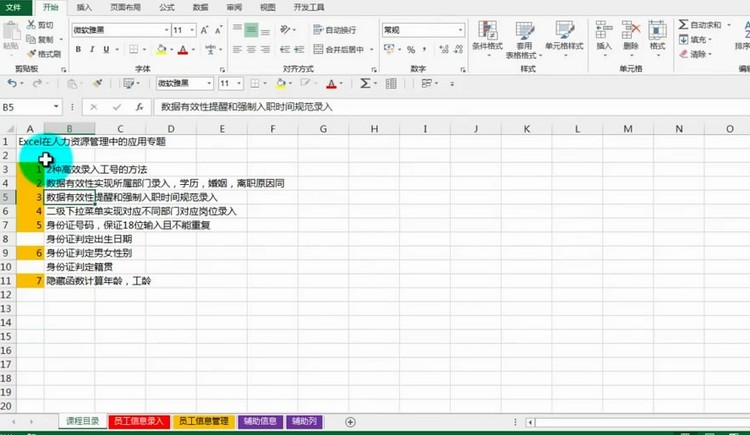Screen dimensions: 750x435
Task: Click the text orientation icon
Action: point(286,30)
